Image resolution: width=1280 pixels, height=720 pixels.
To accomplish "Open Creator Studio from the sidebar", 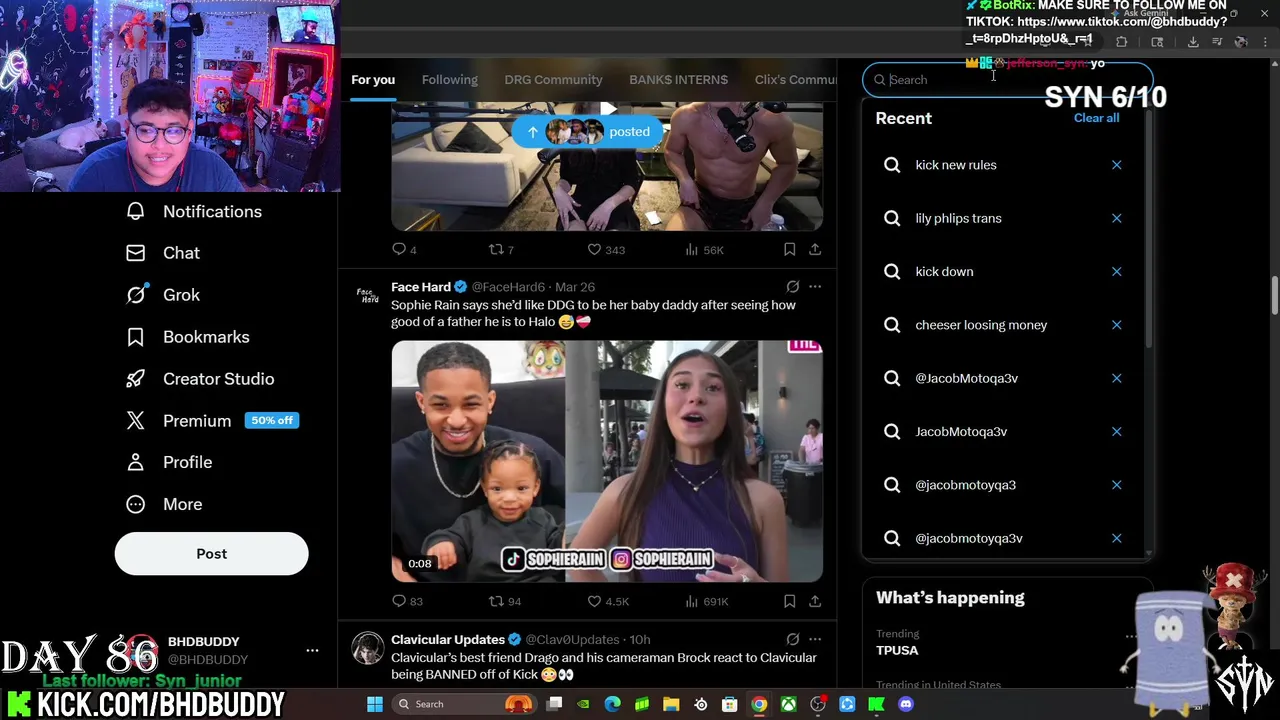I will (200, 379).
